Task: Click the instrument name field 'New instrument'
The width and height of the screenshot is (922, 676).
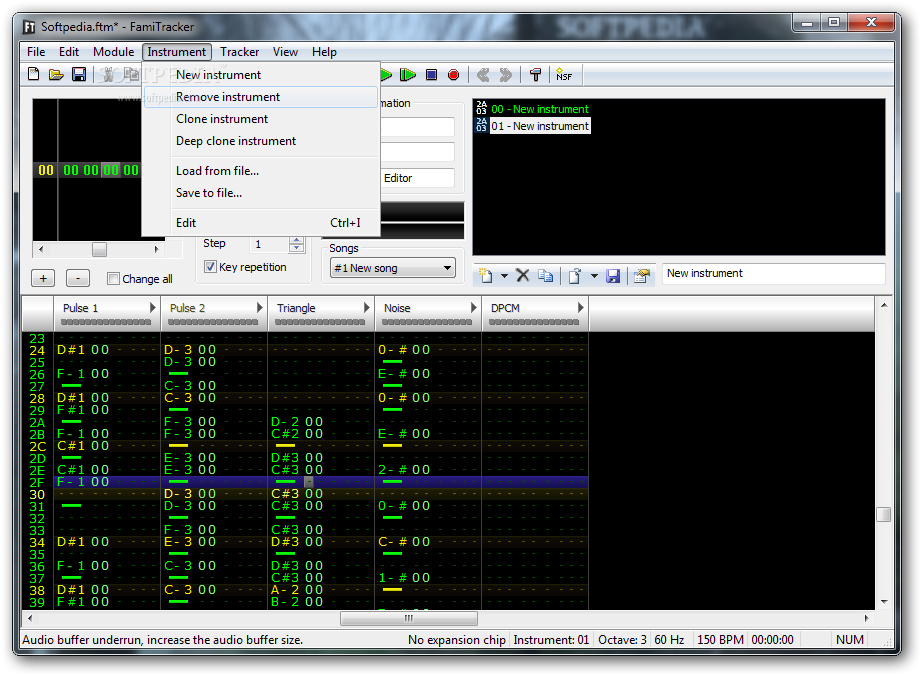Action: coord(773,273)
